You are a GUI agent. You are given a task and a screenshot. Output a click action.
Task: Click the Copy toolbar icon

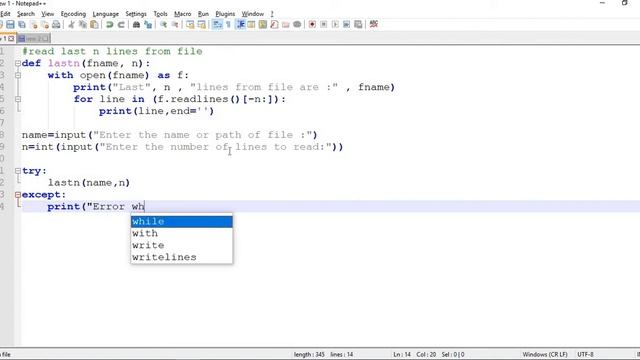pyautogui.click(x=83, y=24)
